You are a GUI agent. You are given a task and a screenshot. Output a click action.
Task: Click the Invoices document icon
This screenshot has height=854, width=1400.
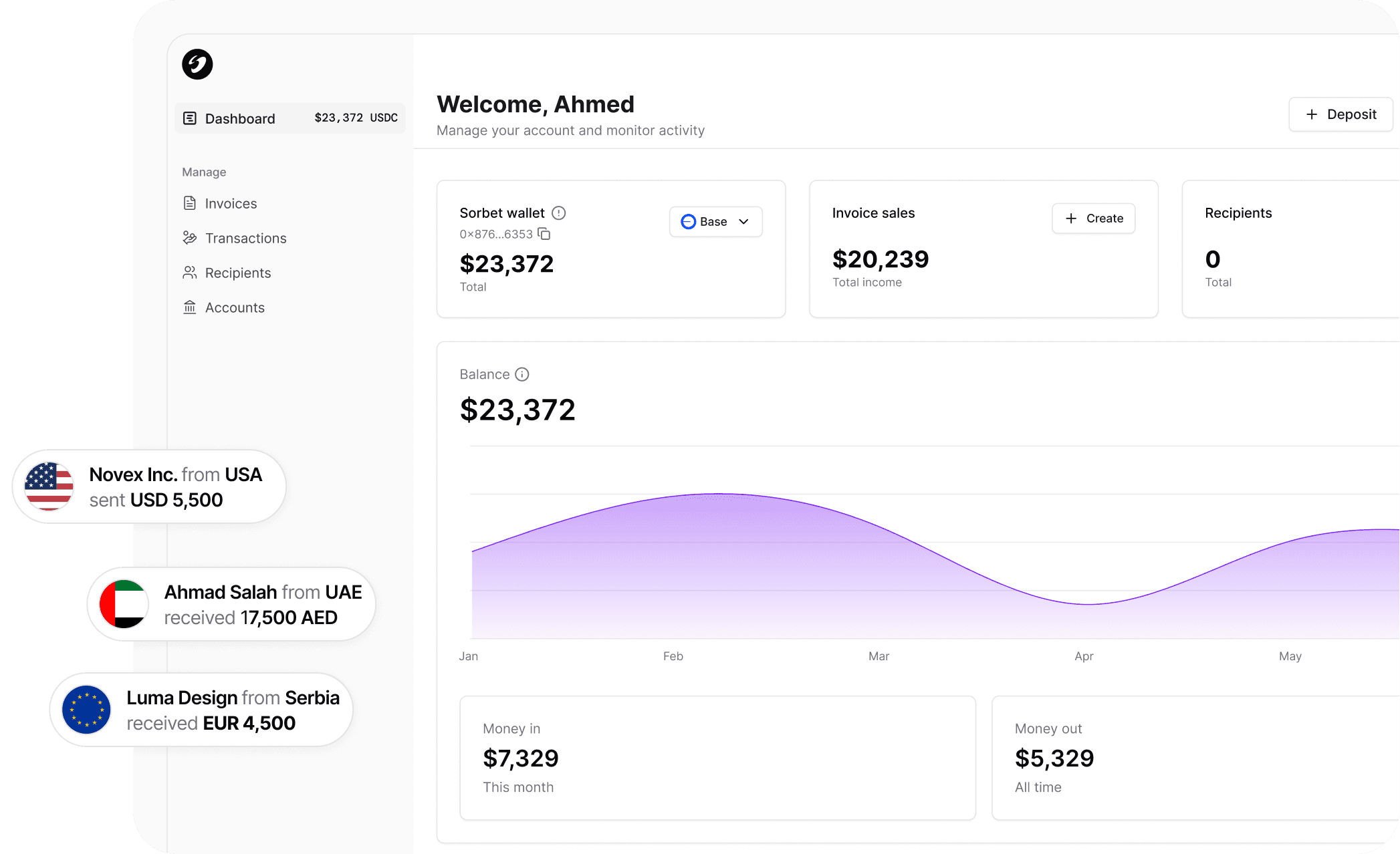pos(190,203)
